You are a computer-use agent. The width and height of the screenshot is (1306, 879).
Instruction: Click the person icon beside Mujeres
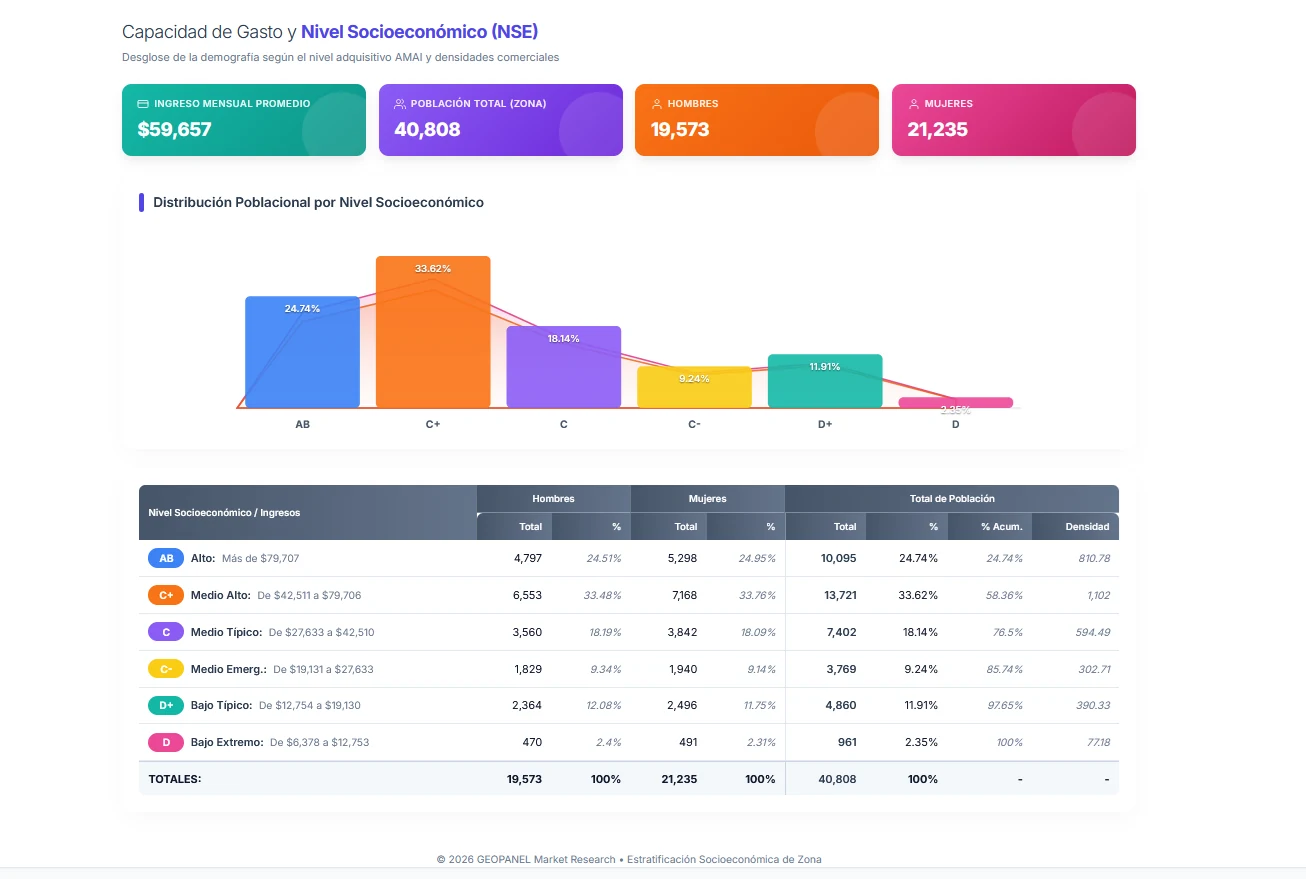pos(914,104)
